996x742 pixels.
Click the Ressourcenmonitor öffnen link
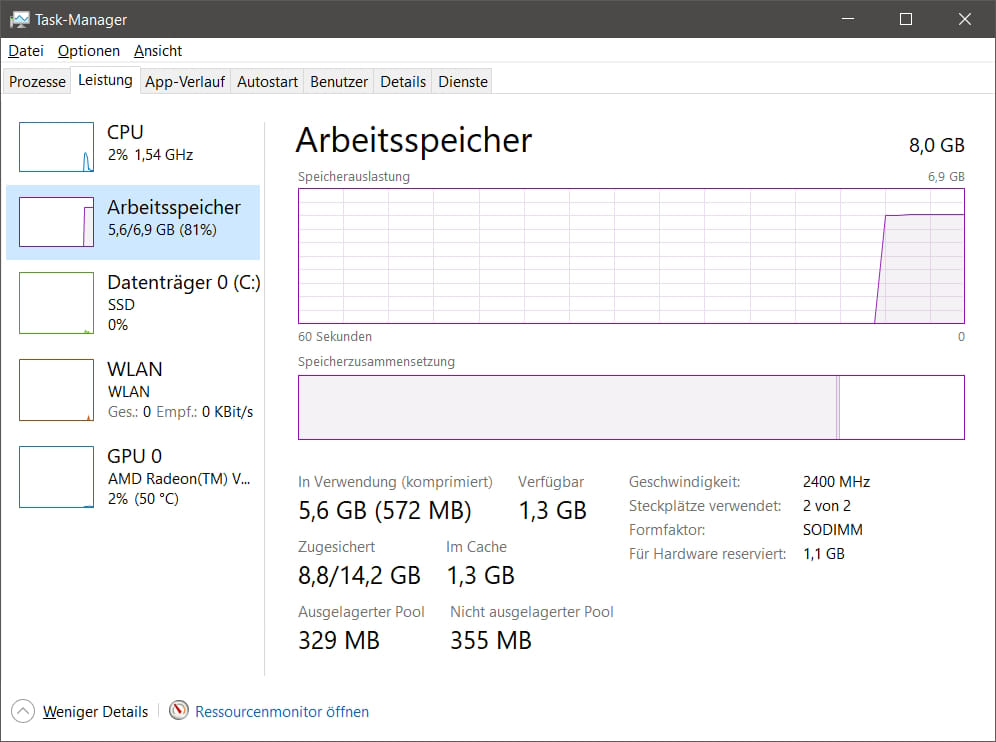click(281, 710)
